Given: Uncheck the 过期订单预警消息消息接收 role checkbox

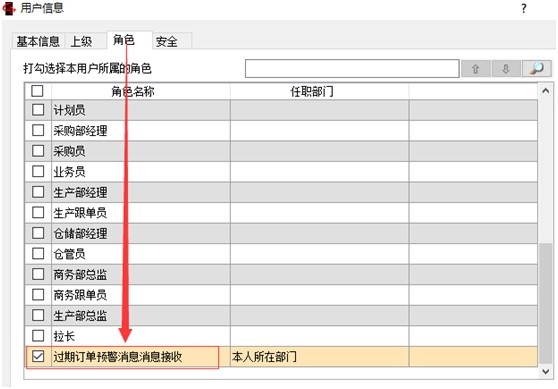Looking at the screenshot, I should point(38,356).
